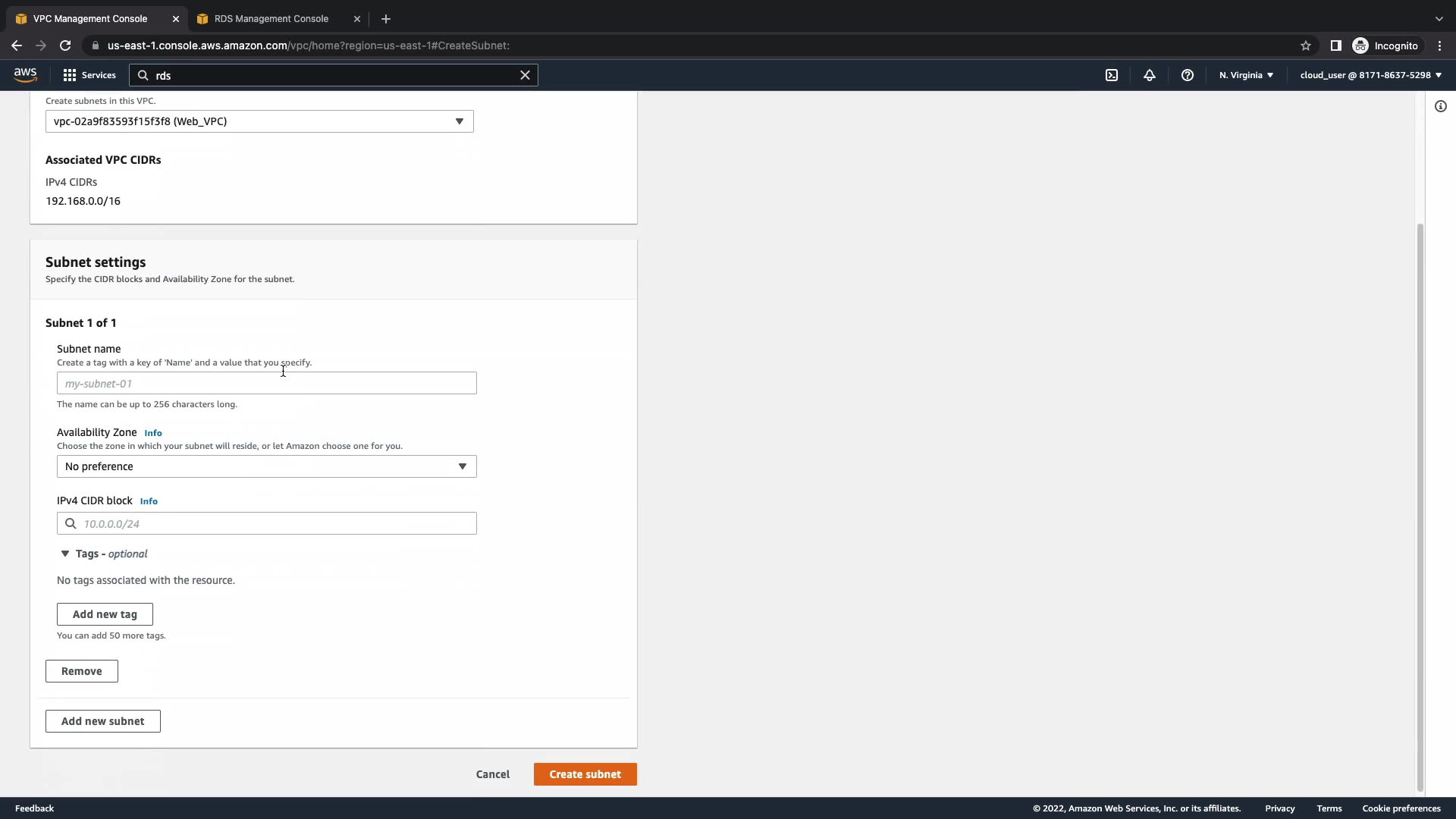This screenshot has width=1456, height=819.
Task: Clear the rds search text
Action: click(x=525, y=75)
